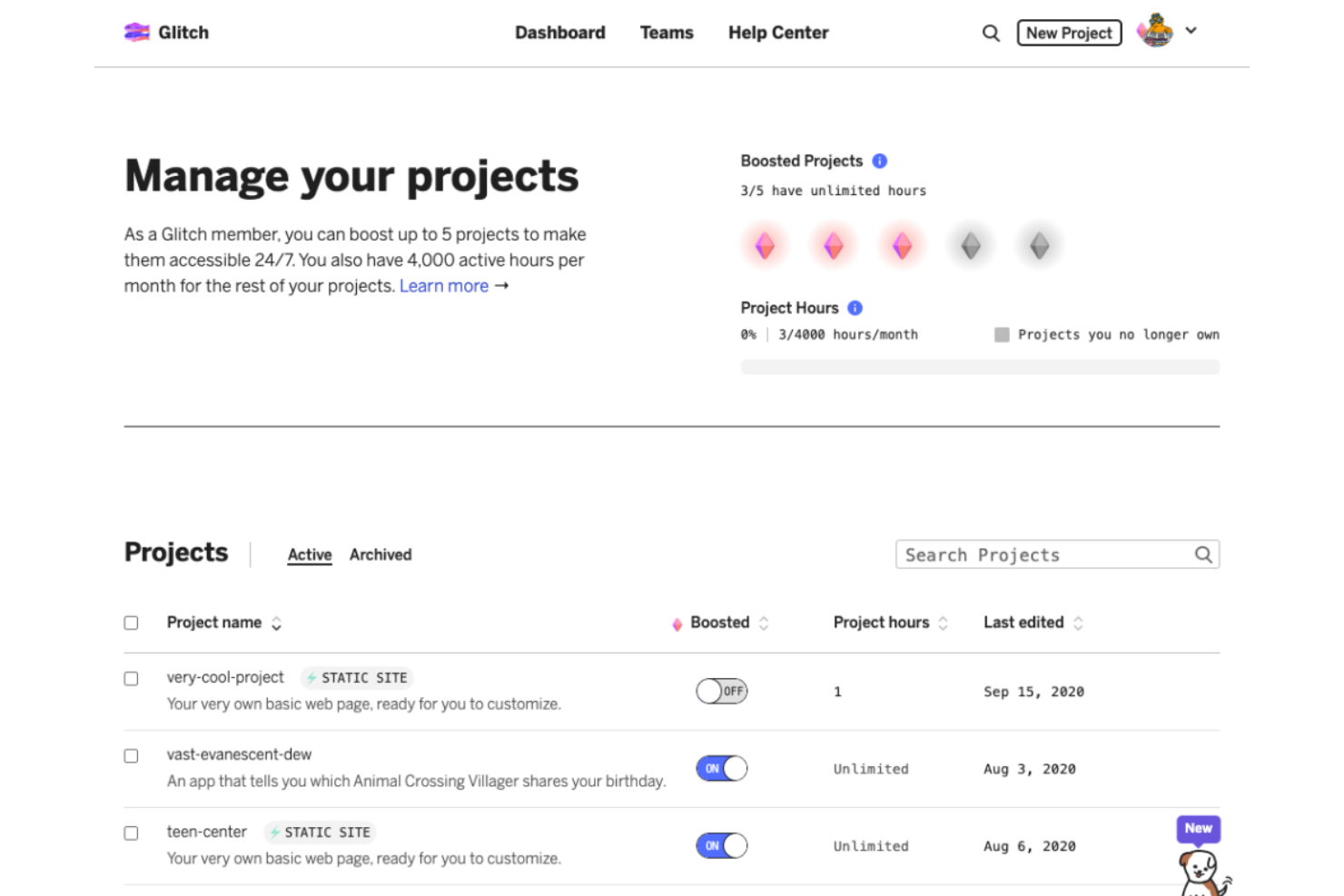The height and width of the screenshot is (896, 1344).
Task: Select all projects via header checkbox
Action: [131, 623]
